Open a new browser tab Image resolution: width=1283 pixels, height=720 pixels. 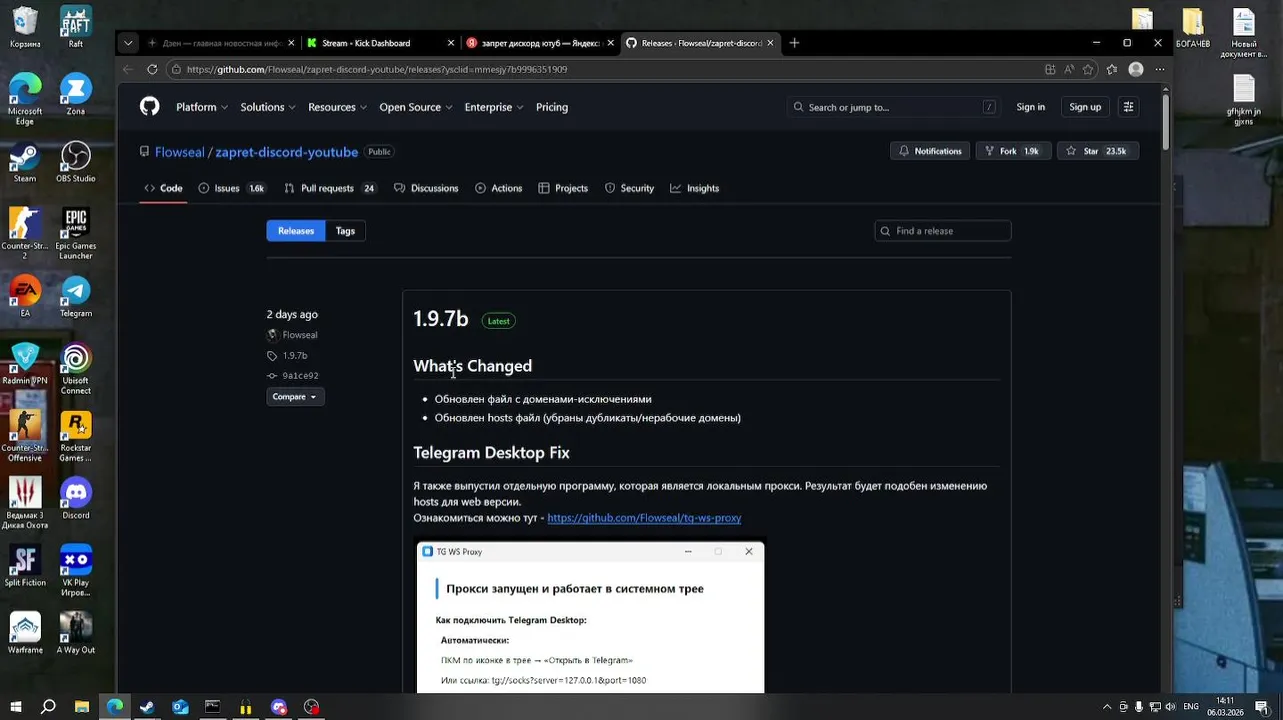(x=794, y=43)
